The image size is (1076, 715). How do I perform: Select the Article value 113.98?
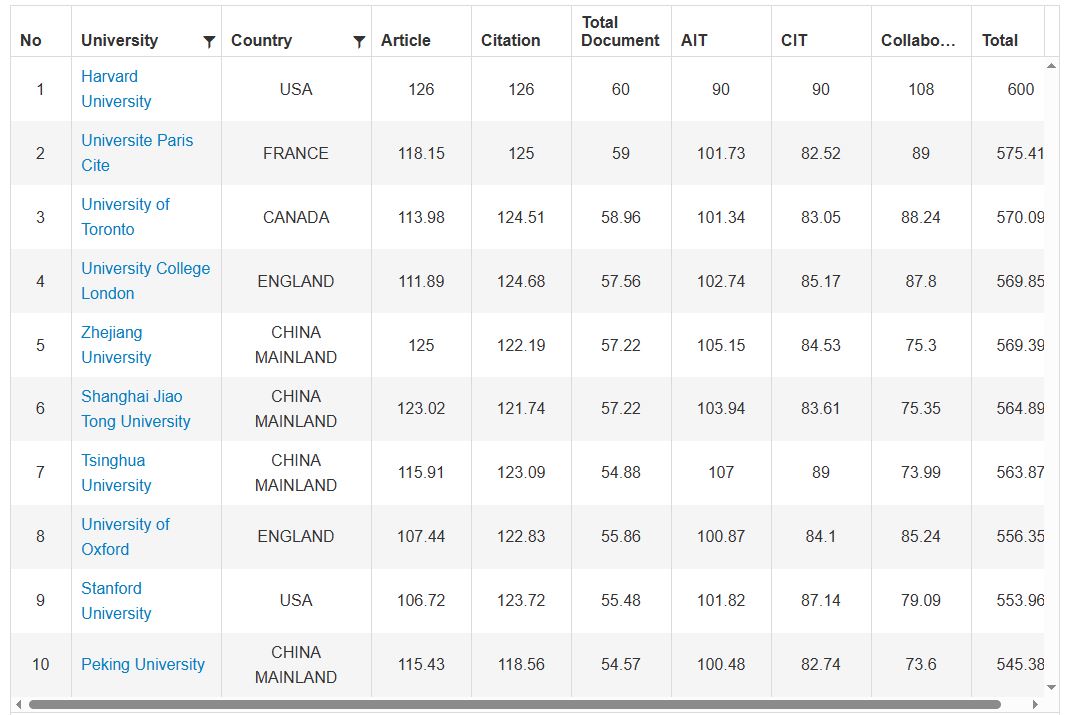tap(421, 217)
